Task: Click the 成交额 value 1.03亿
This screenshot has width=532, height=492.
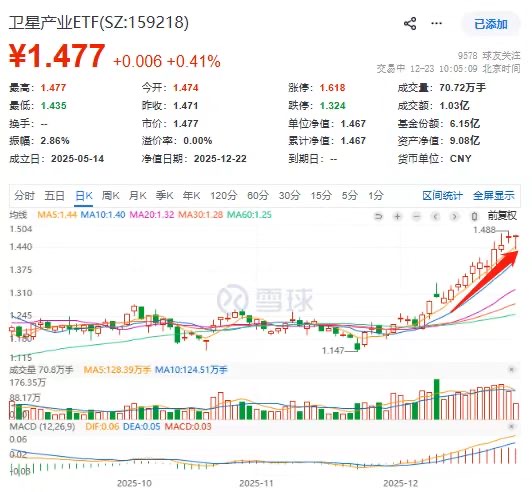Action: click(454, 106)
